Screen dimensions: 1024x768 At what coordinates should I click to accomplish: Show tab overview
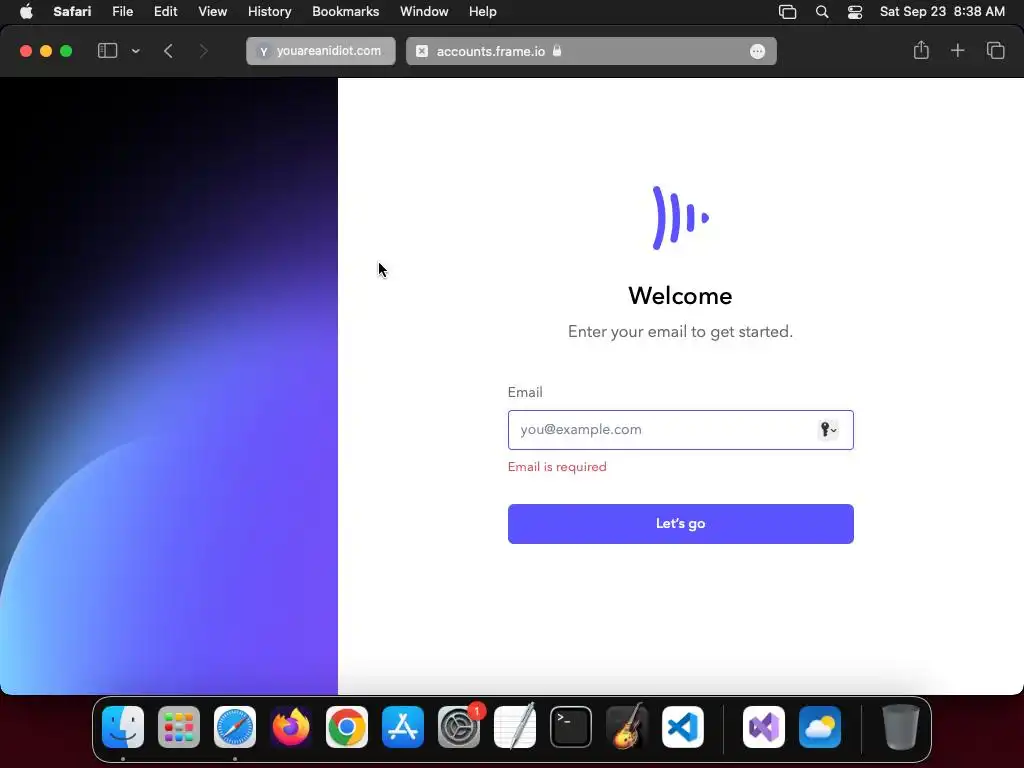pyautogui.click(x=995, y=50)
